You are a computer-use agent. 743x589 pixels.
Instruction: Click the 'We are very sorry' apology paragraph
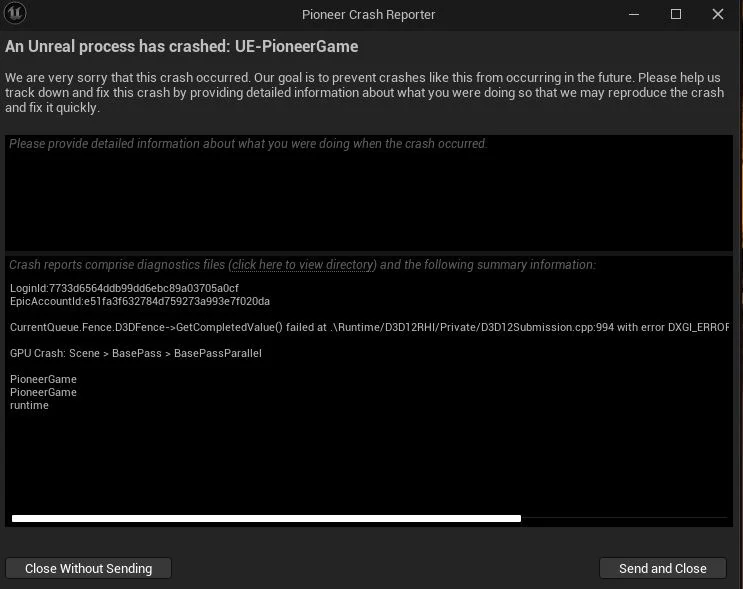tap(364, 92)
